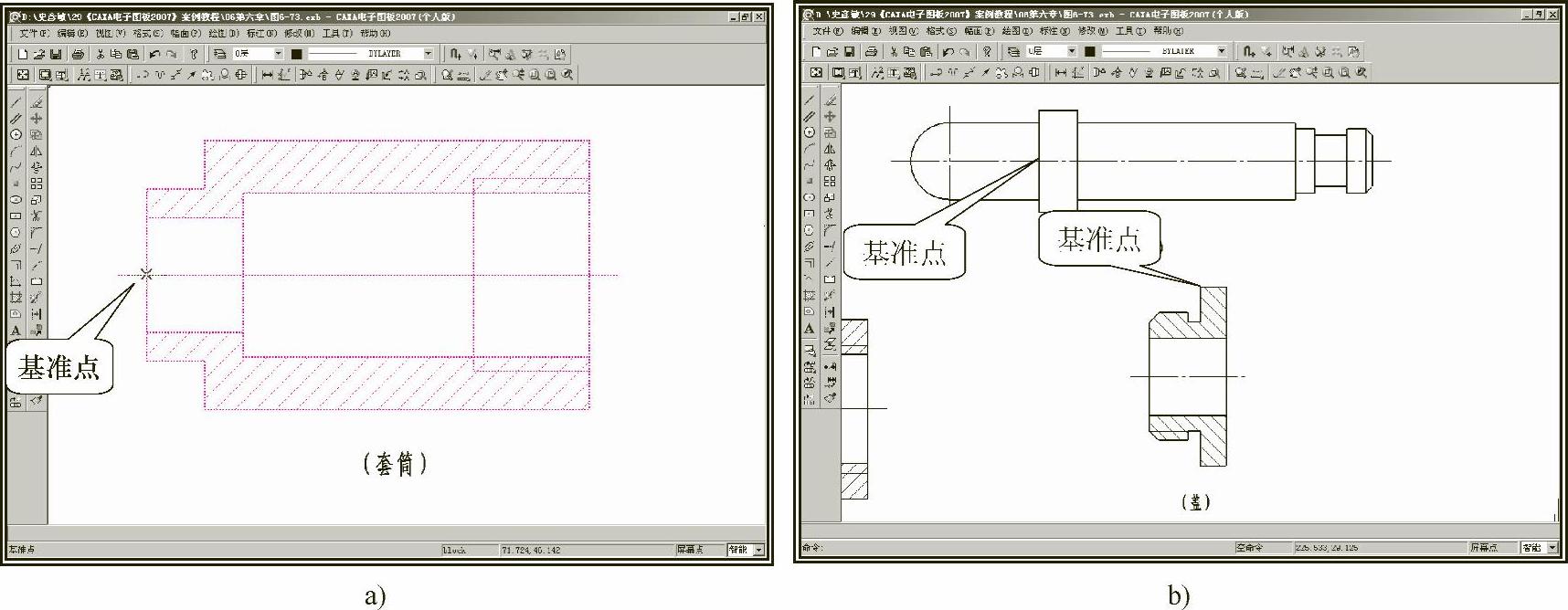The height and width of the screenshot is (610, 1568).
Task: Select Parallel line tool in left window sidebar
Action: [16, 117]
